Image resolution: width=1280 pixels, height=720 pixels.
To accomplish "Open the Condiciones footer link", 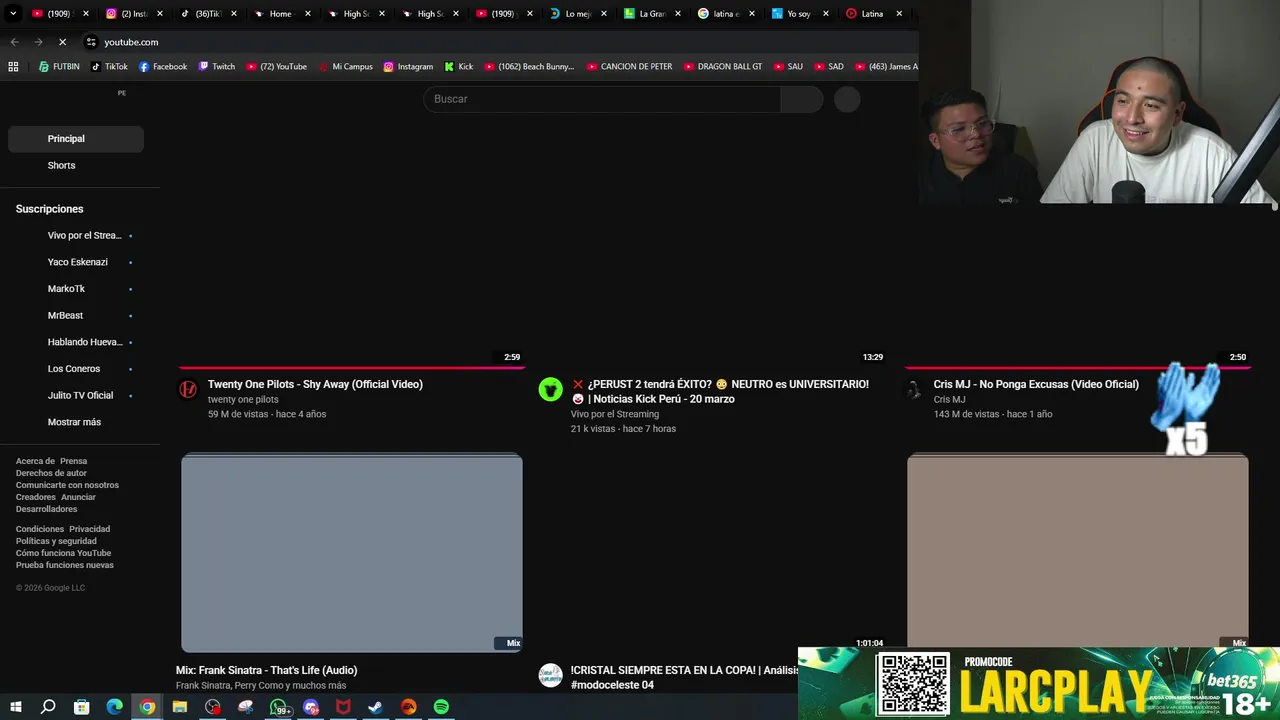I will [40, 529].
